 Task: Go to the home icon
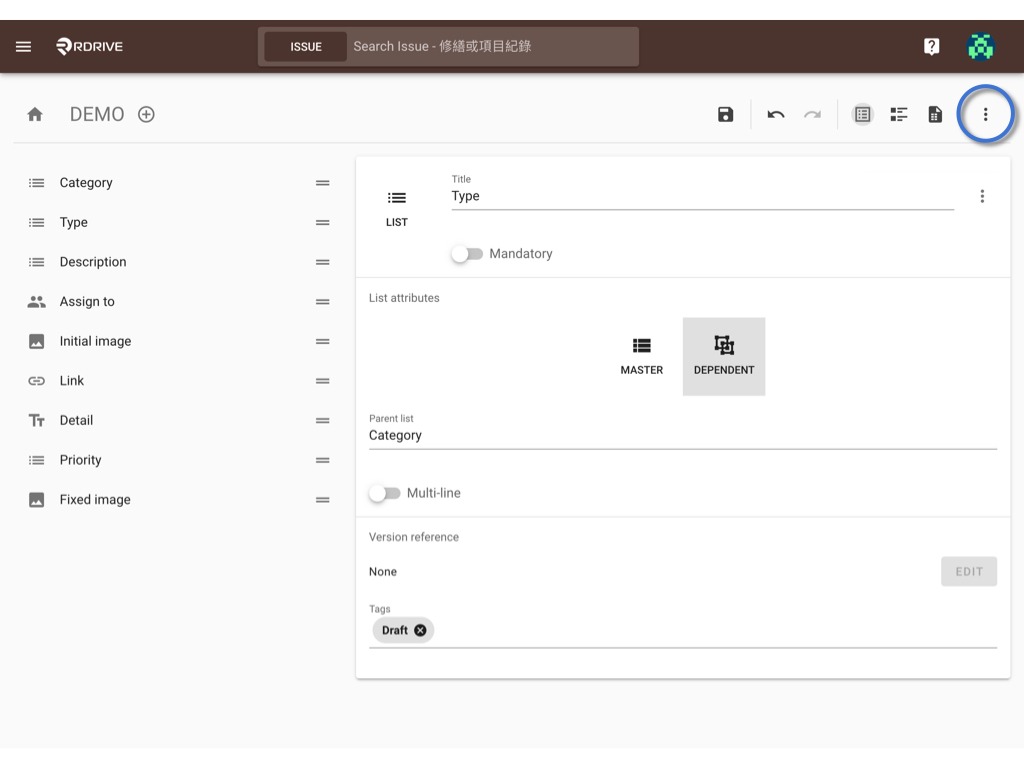pos(35,114)
